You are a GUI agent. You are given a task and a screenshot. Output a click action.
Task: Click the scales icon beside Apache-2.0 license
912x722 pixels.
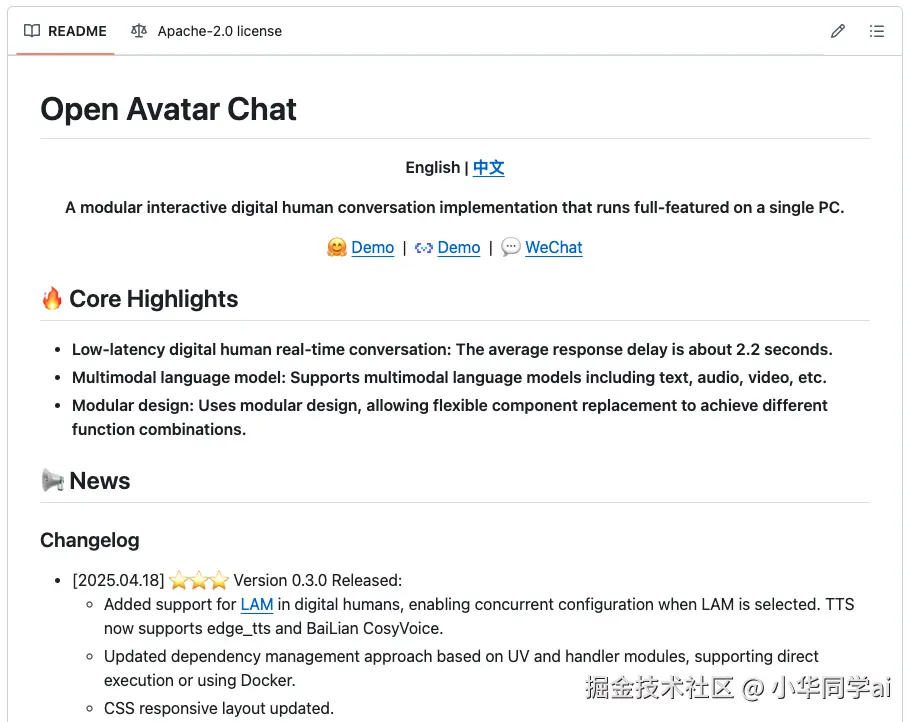click(x=139, y=31)
